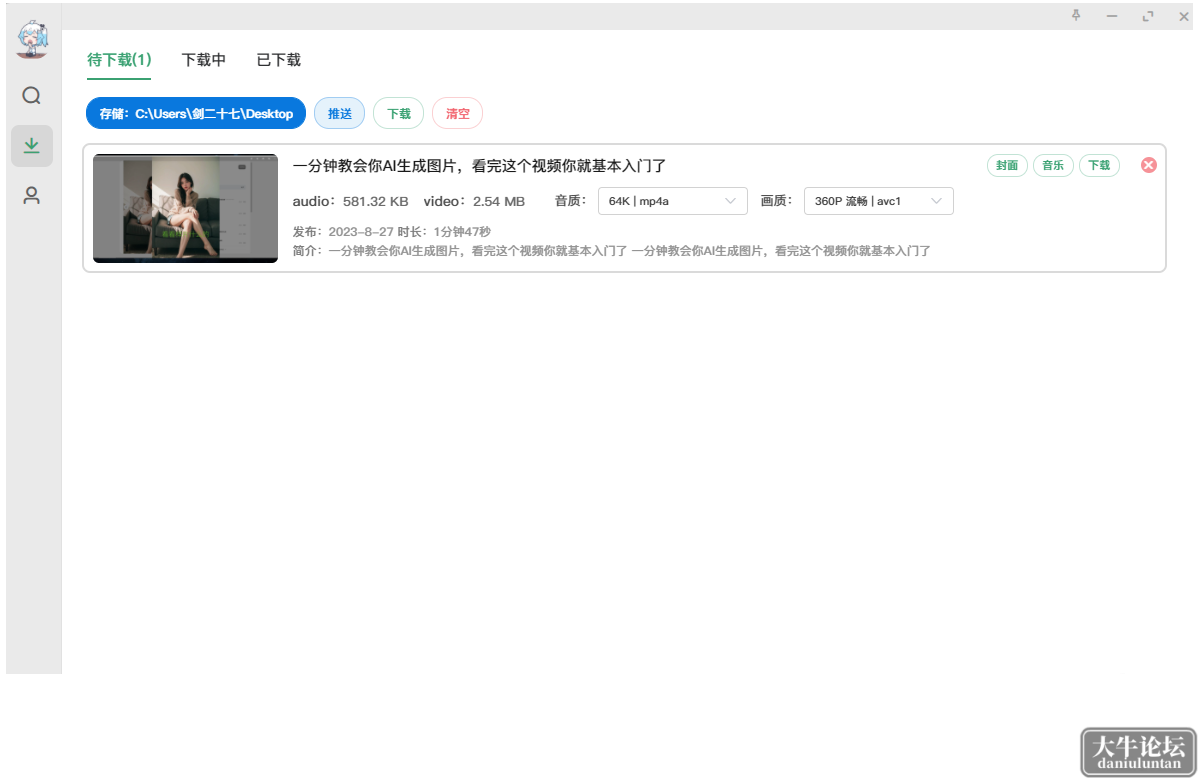Open the download page icon in sidebar
This screenshot has height=784, width=1204.
coord(32,146)
